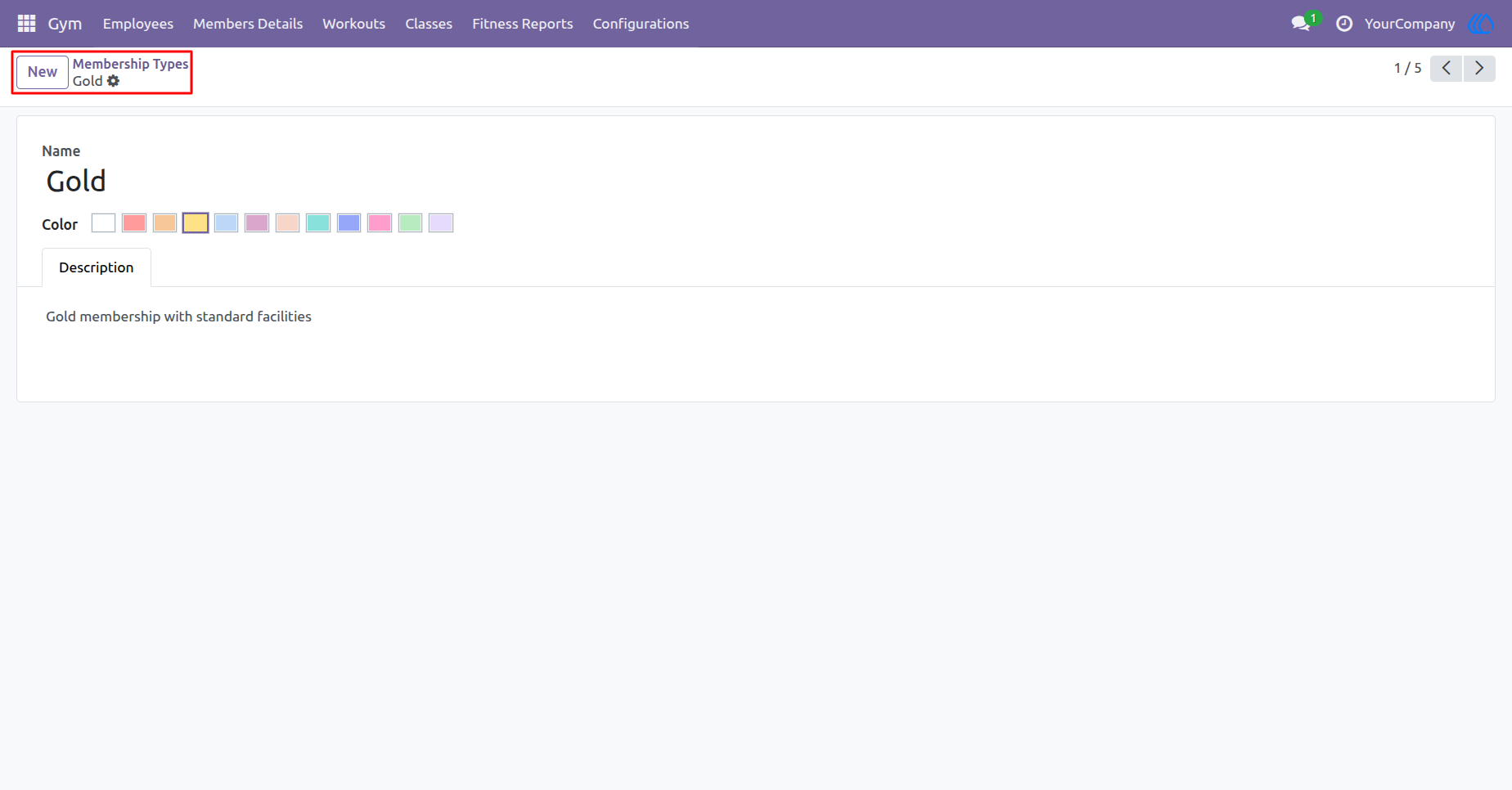Select the red color swatch
Image resolution: width=1512 pixels, height=790 pixels.
(x=134, y=223)
